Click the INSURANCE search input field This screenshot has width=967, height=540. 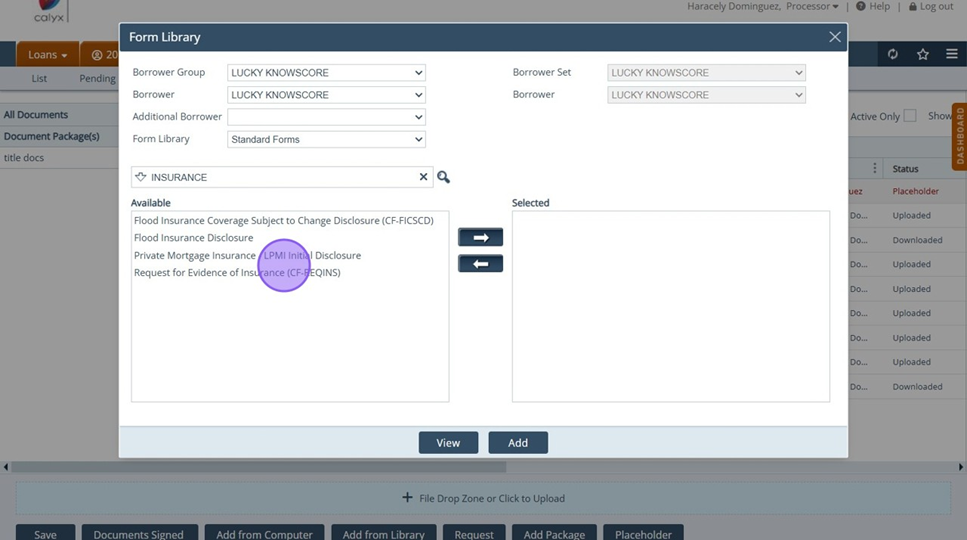[x=280, y=177]
